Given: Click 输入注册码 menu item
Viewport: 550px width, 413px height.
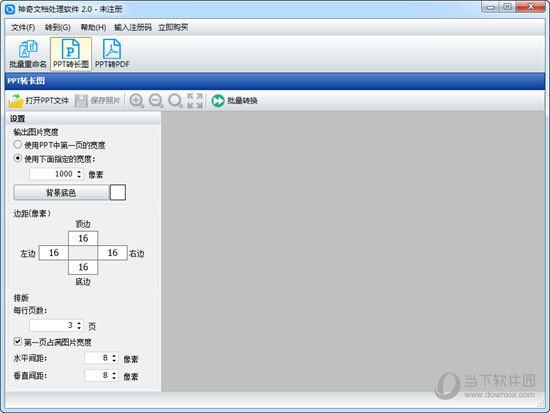Looking at the screenshot, I should [133, 27].
